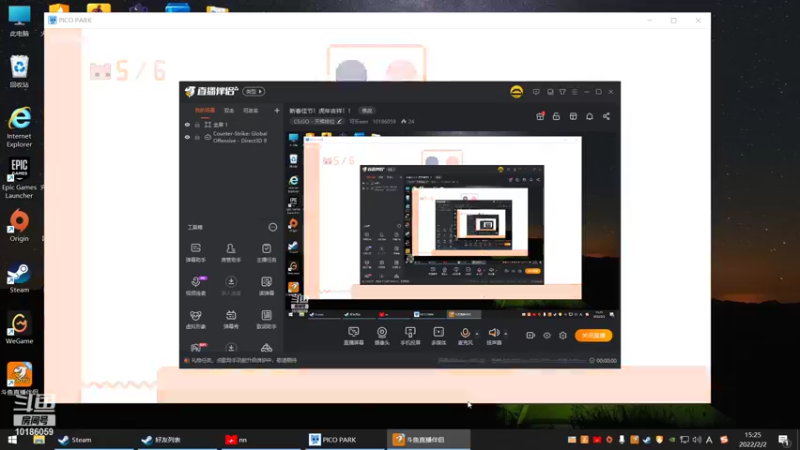Screen dimensions: 800x450
Task: Select the active red scene tab
Action: 205,110
